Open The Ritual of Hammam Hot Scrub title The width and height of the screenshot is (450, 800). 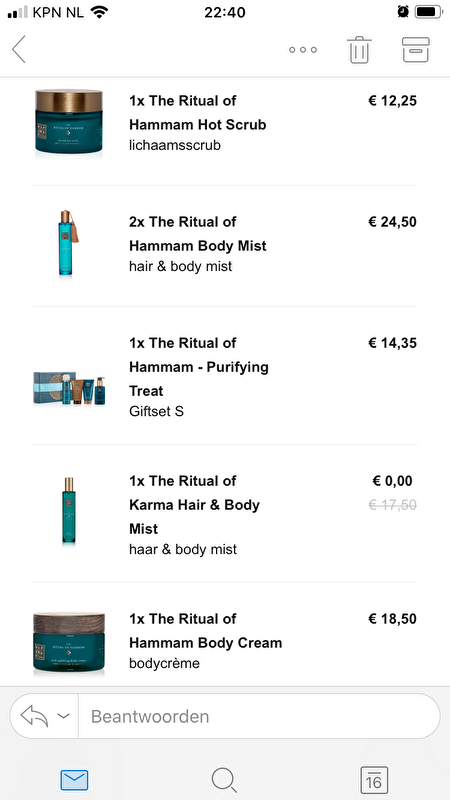(x=197, y=112)
